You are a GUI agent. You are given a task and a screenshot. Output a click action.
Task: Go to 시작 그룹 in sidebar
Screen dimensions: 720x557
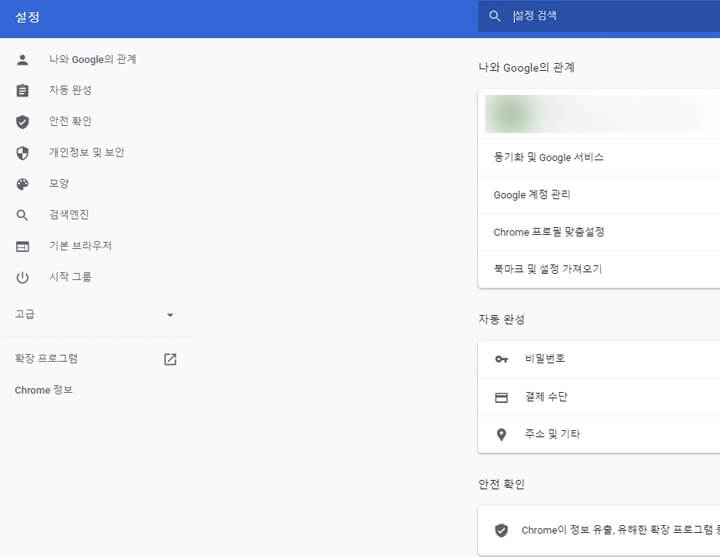pyautogui.click(x=70, y=277)
